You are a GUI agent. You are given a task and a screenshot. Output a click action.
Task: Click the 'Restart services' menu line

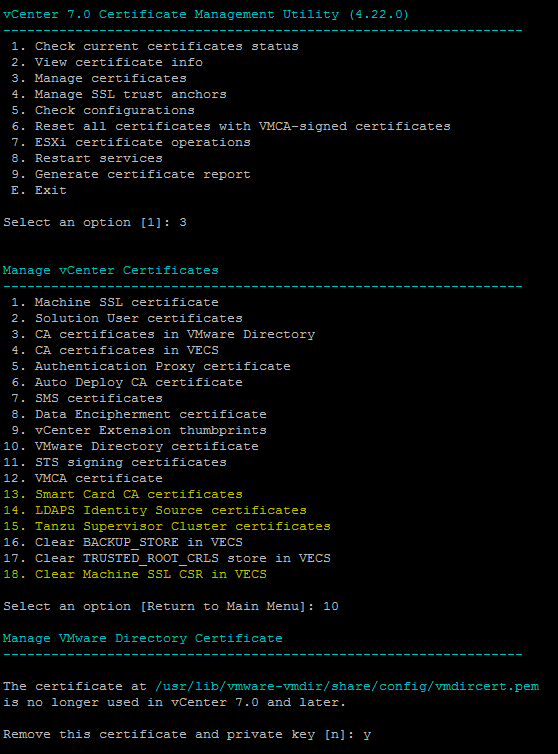[87, 158]
